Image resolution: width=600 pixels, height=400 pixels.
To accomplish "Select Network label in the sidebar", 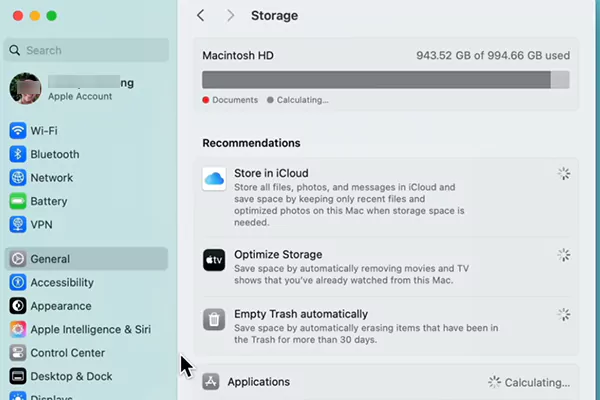I will pyautogui.click(x=52, y=178).
